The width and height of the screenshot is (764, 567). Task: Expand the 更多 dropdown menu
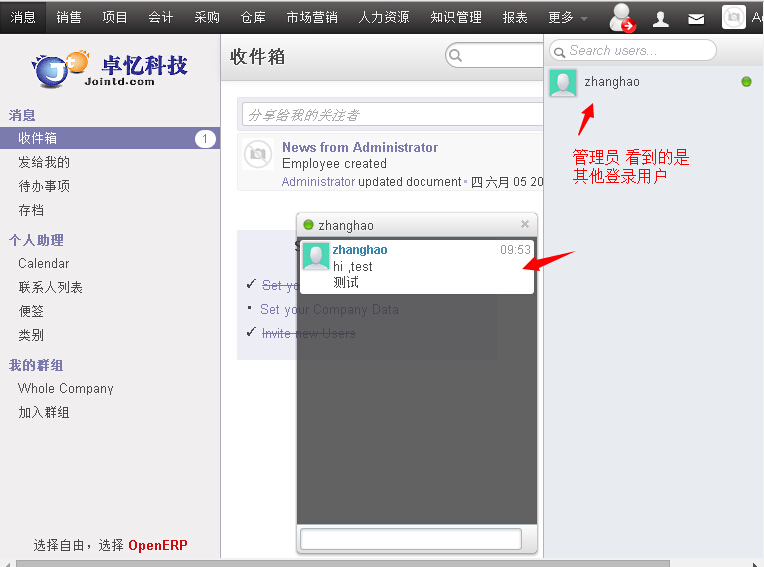point(567,17)
